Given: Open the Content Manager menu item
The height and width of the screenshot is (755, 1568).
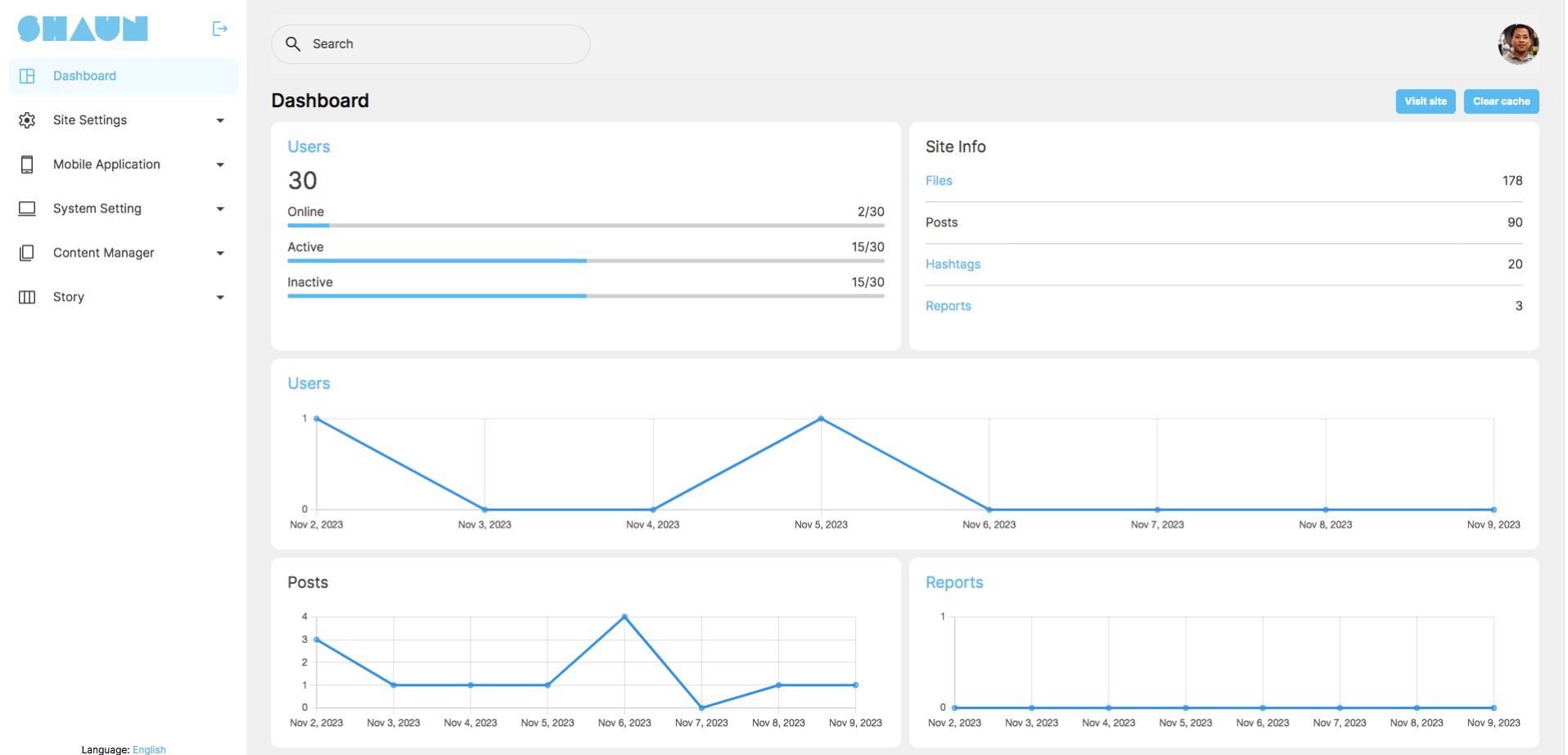Looking at the screenshot, I should [x=104, y=253].
